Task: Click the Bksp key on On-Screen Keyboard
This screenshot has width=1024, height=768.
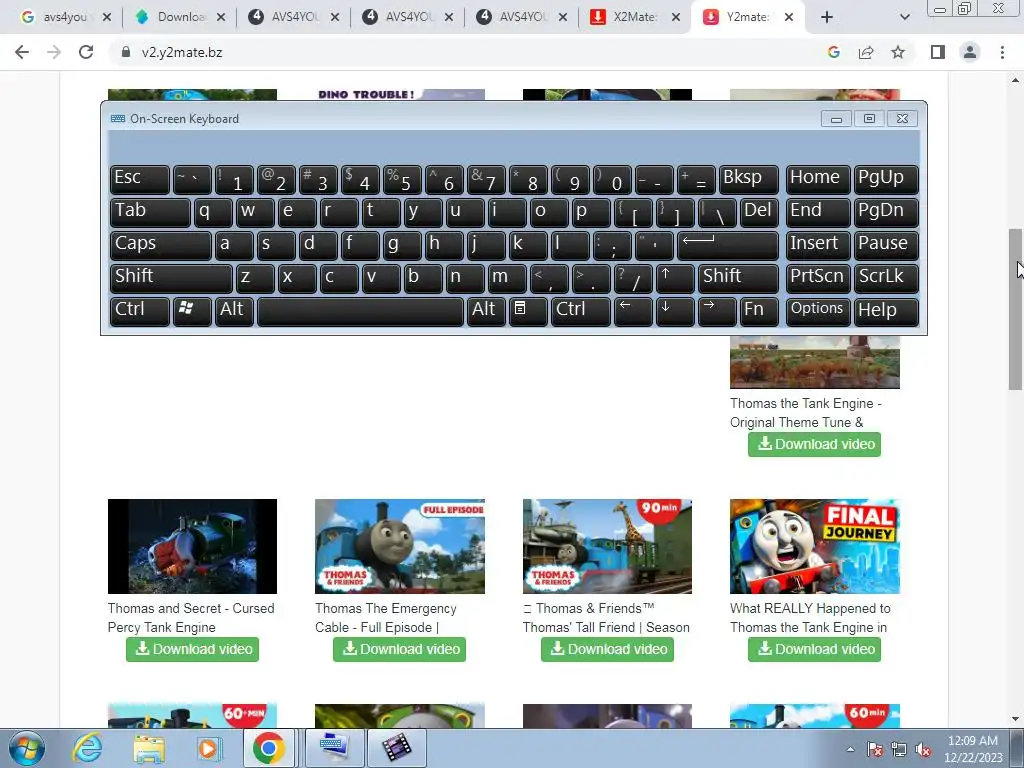Action: tap(748, 179)
